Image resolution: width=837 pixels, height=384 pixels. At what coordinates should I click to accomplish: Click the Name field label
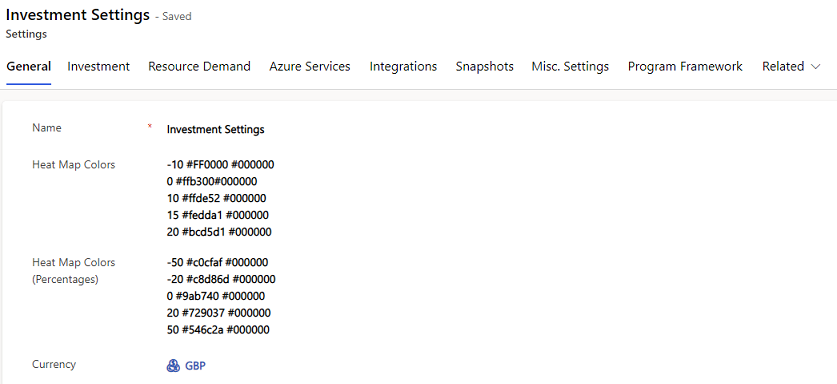[46, 128]
